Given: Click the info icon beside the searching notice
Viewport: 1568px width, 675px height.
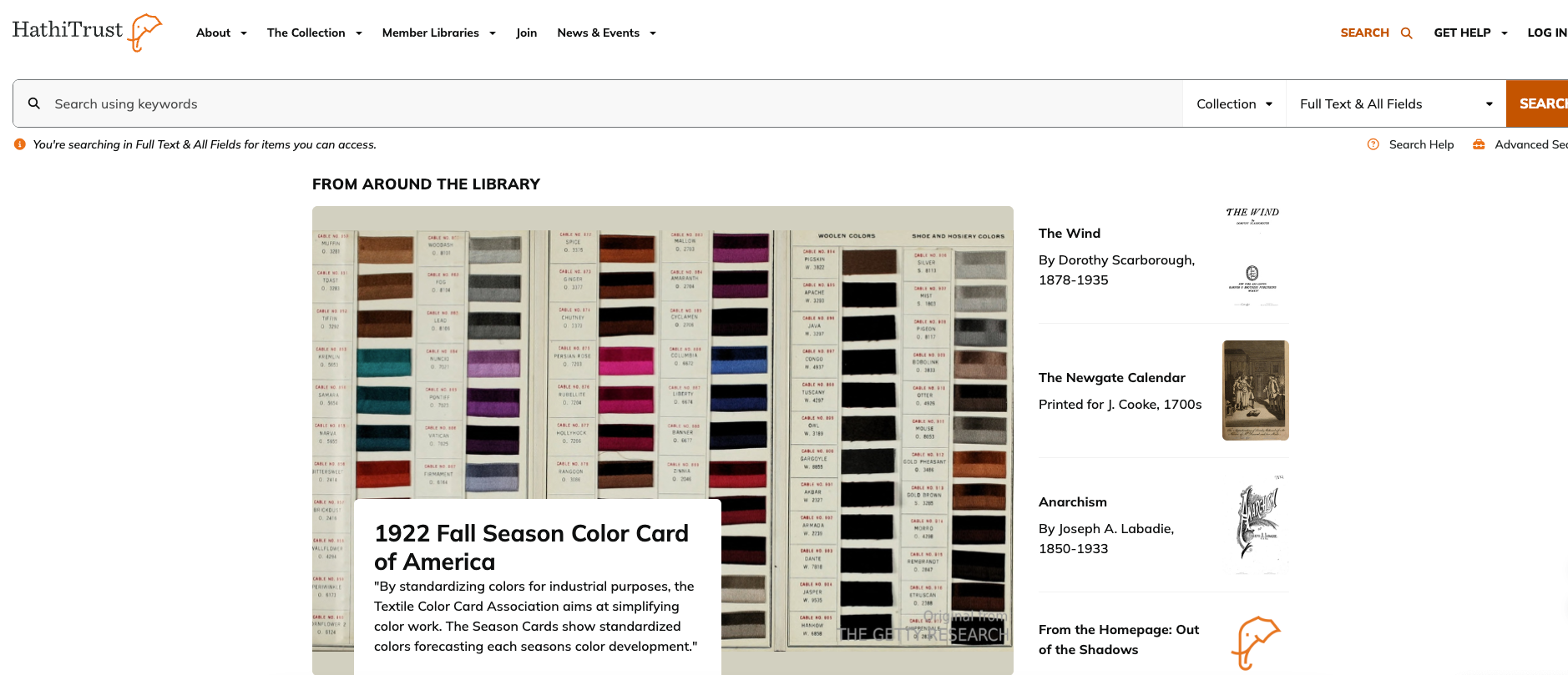Looking at the screenshot, I should coord(20,144).
